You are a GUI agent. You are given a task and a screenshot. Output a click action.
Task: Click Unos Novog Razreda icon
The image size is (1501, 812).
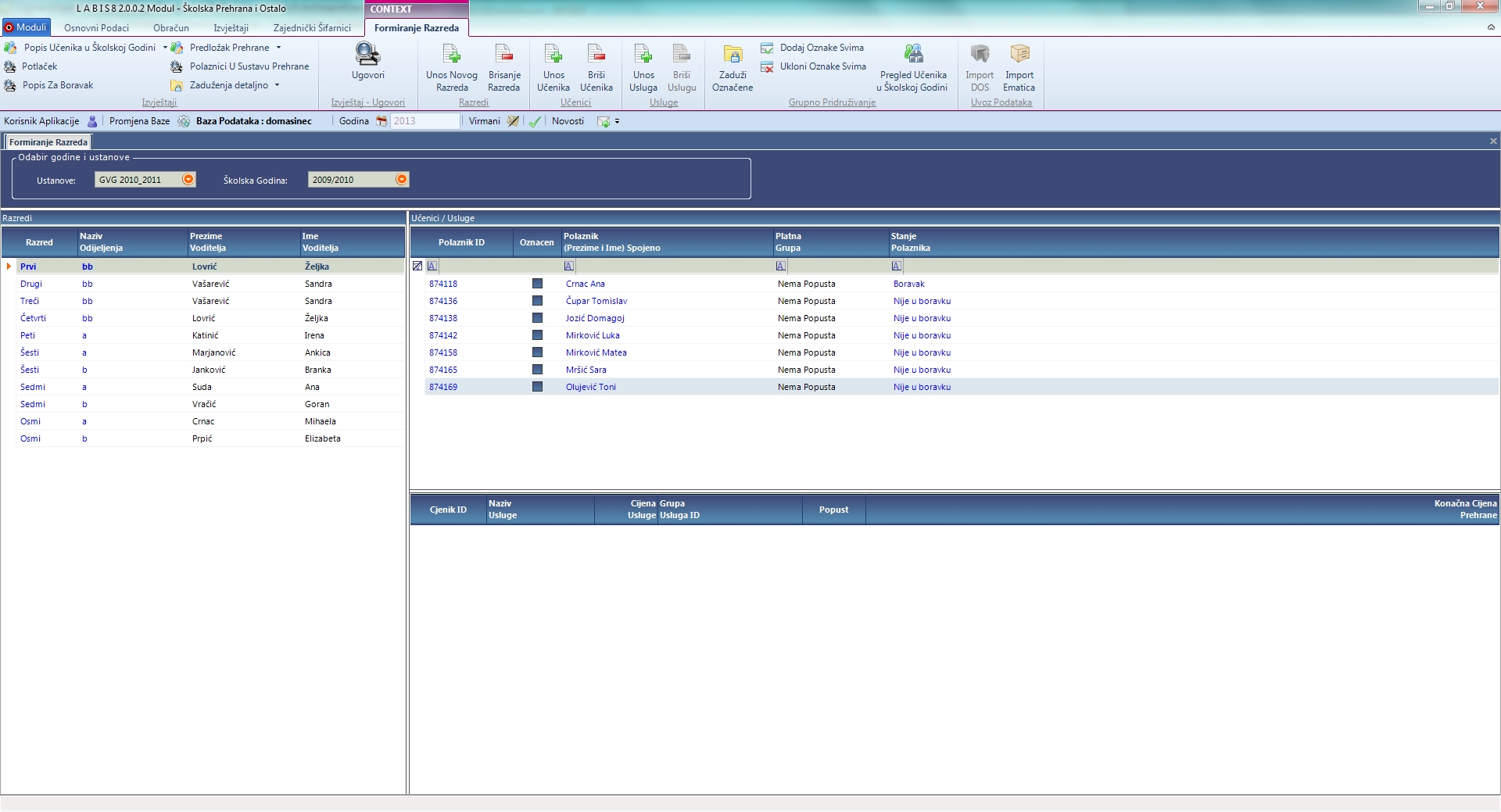451,55
